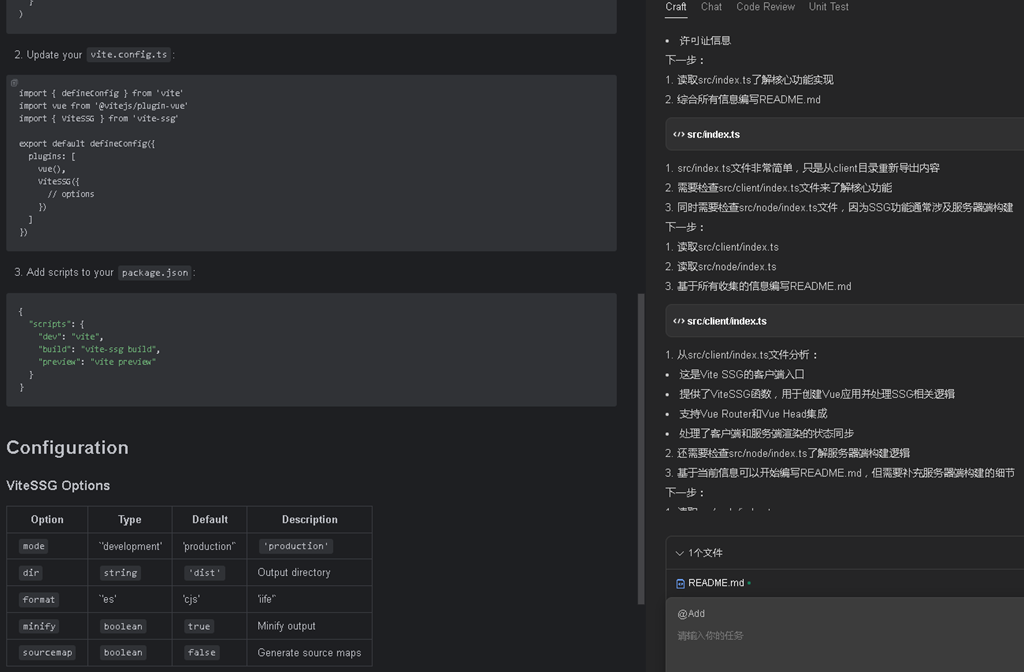Open the Chat tab

(711, 7)
